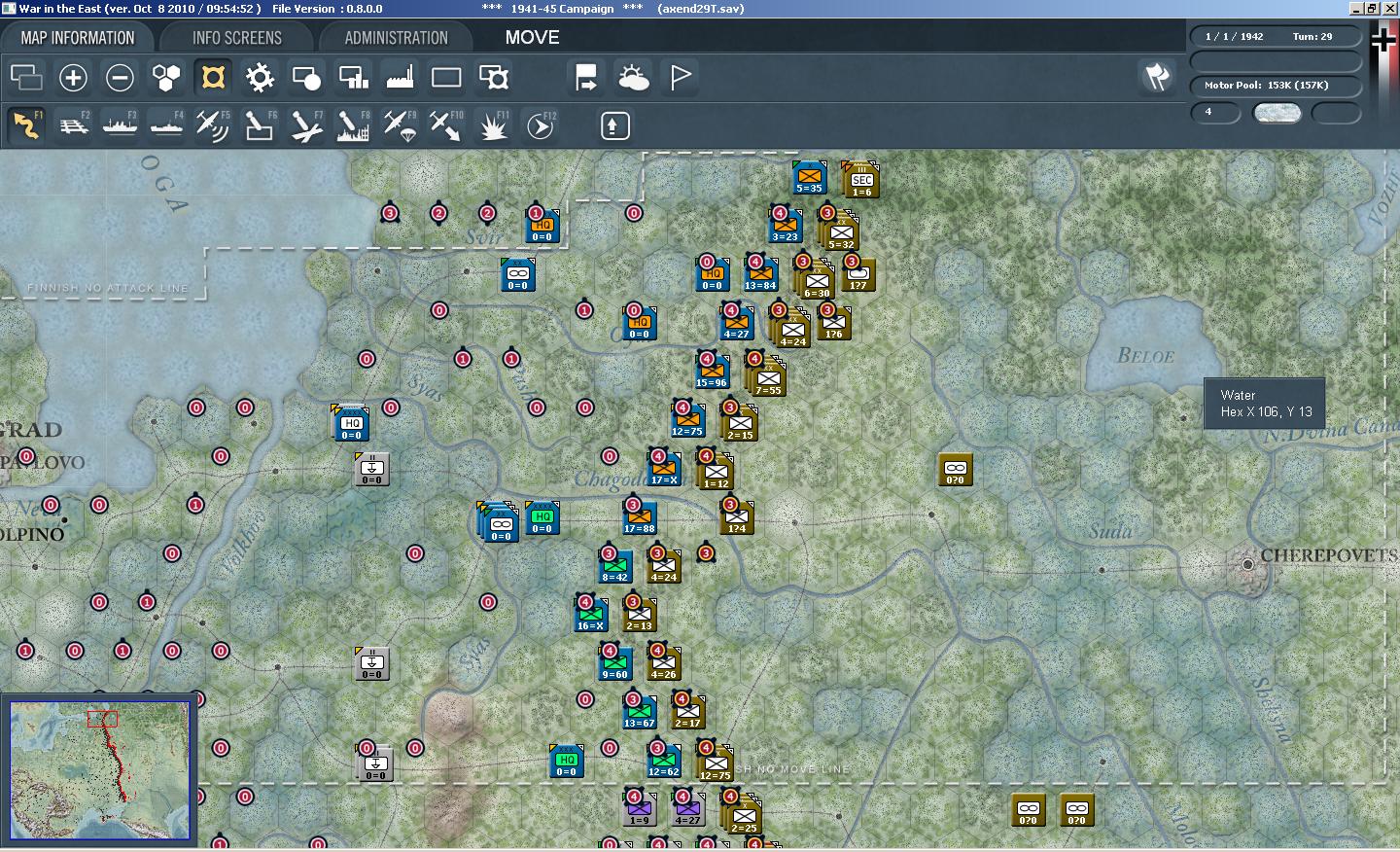Zoom out of the map
Image resolution: width=1400 pixels, height=852 pixels.
(120, 77)
